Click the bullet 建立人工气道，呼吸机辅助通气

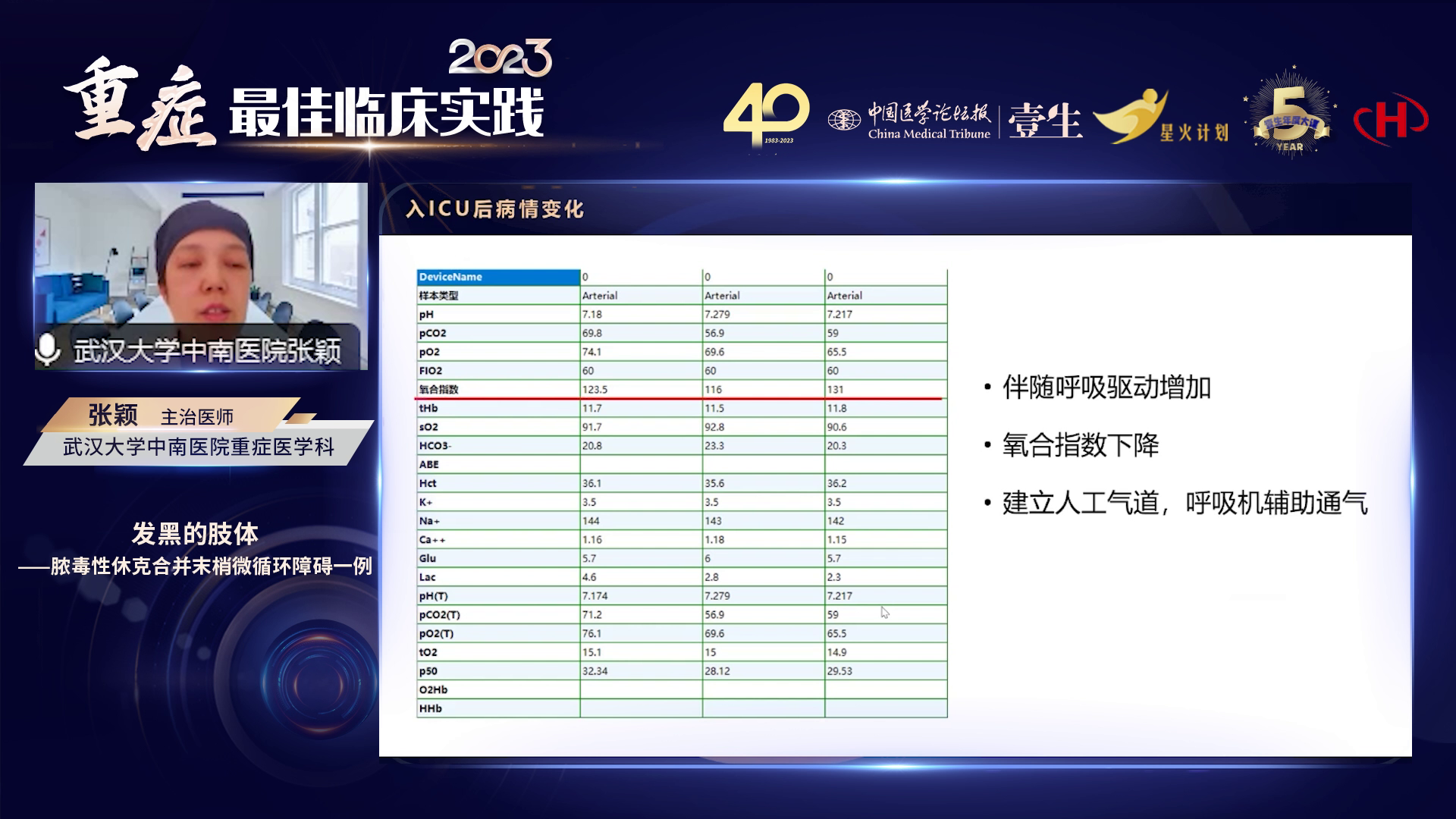tap(1185, 503)
